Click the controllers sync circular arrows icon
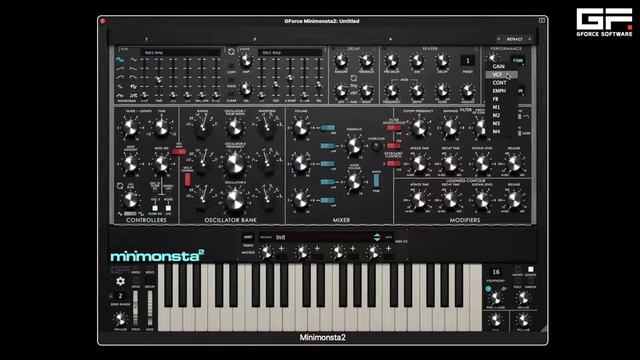Image resolution: width=640 pixels, height=360 pixels. click(120, 186)
